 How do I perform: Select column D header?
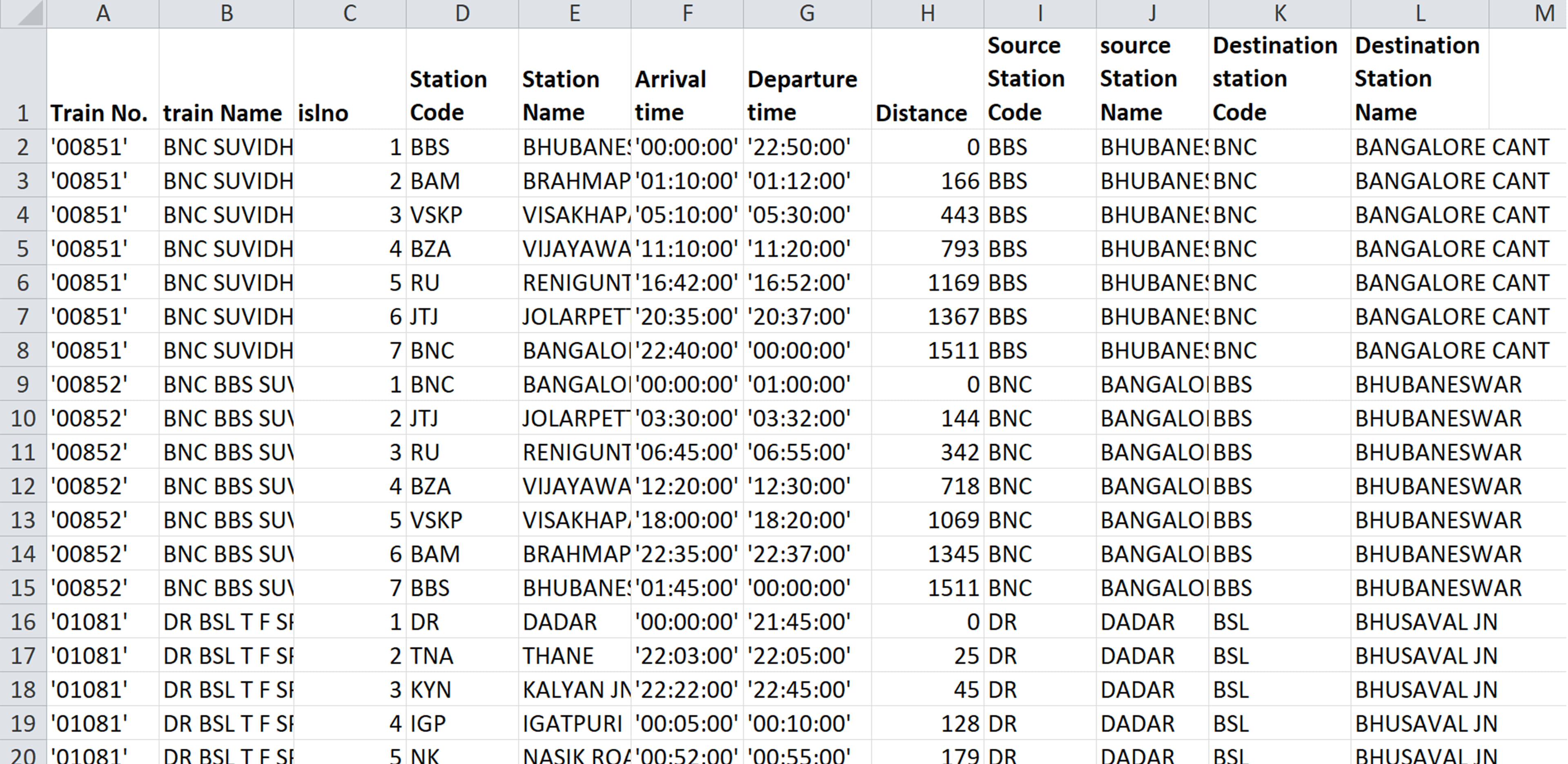pos(462,13)
